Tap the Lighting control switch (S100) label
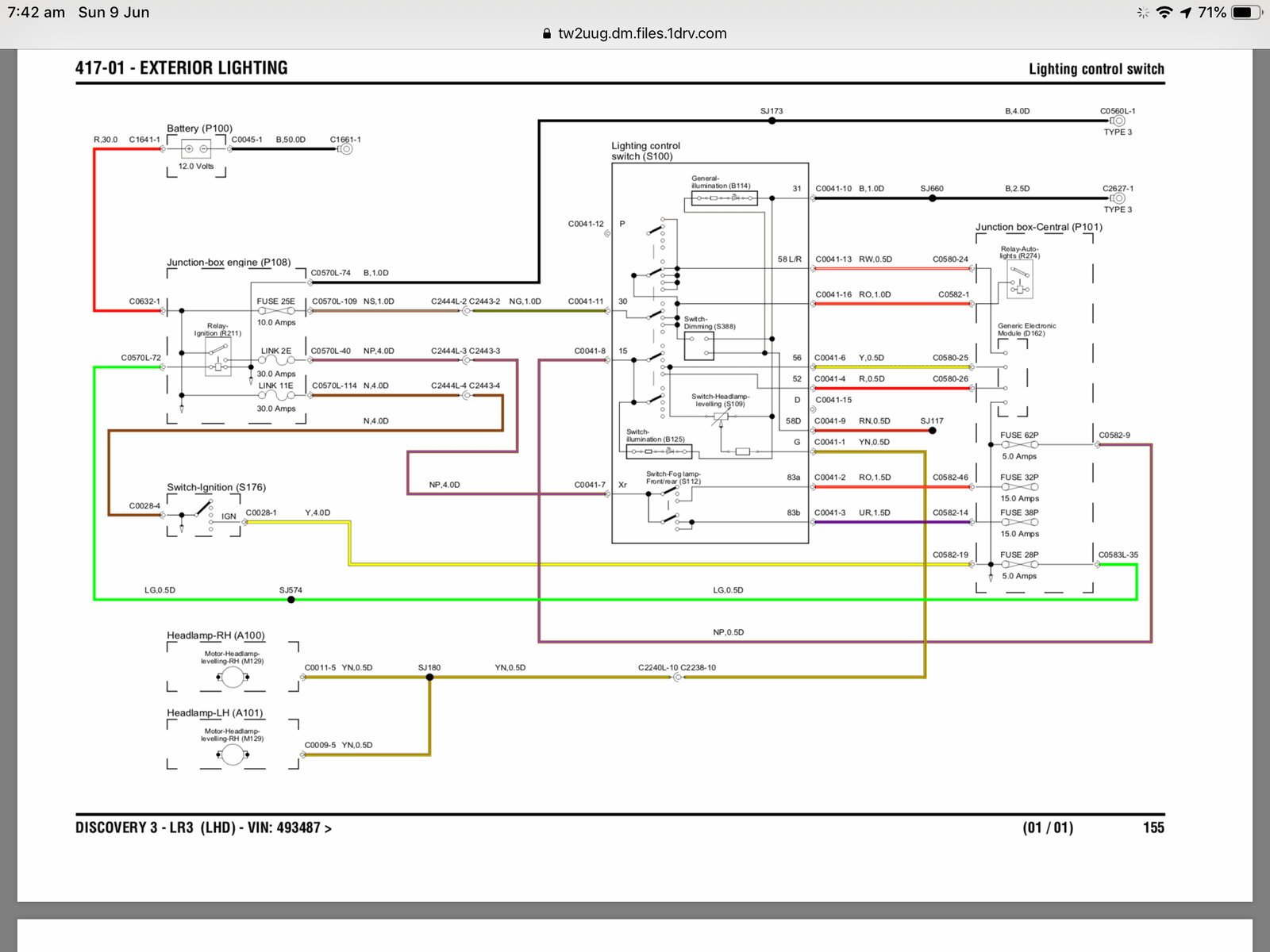The height and width of the screenshot is (952, 1270). click(645, 151)
